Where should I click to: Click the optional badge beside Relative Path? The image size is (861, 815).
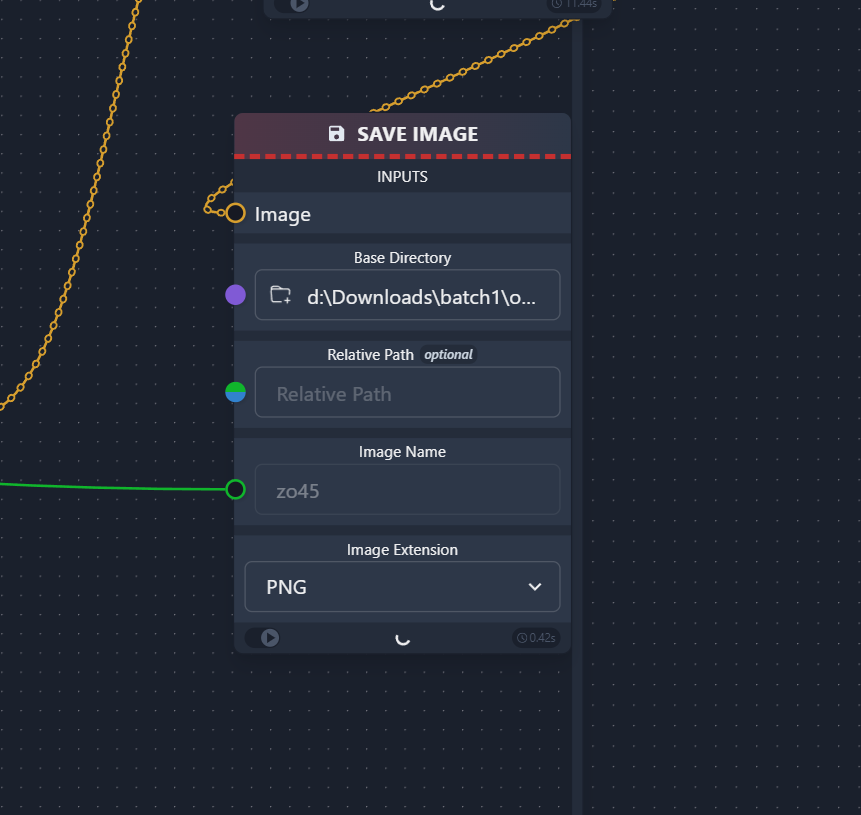coord(448,354)
